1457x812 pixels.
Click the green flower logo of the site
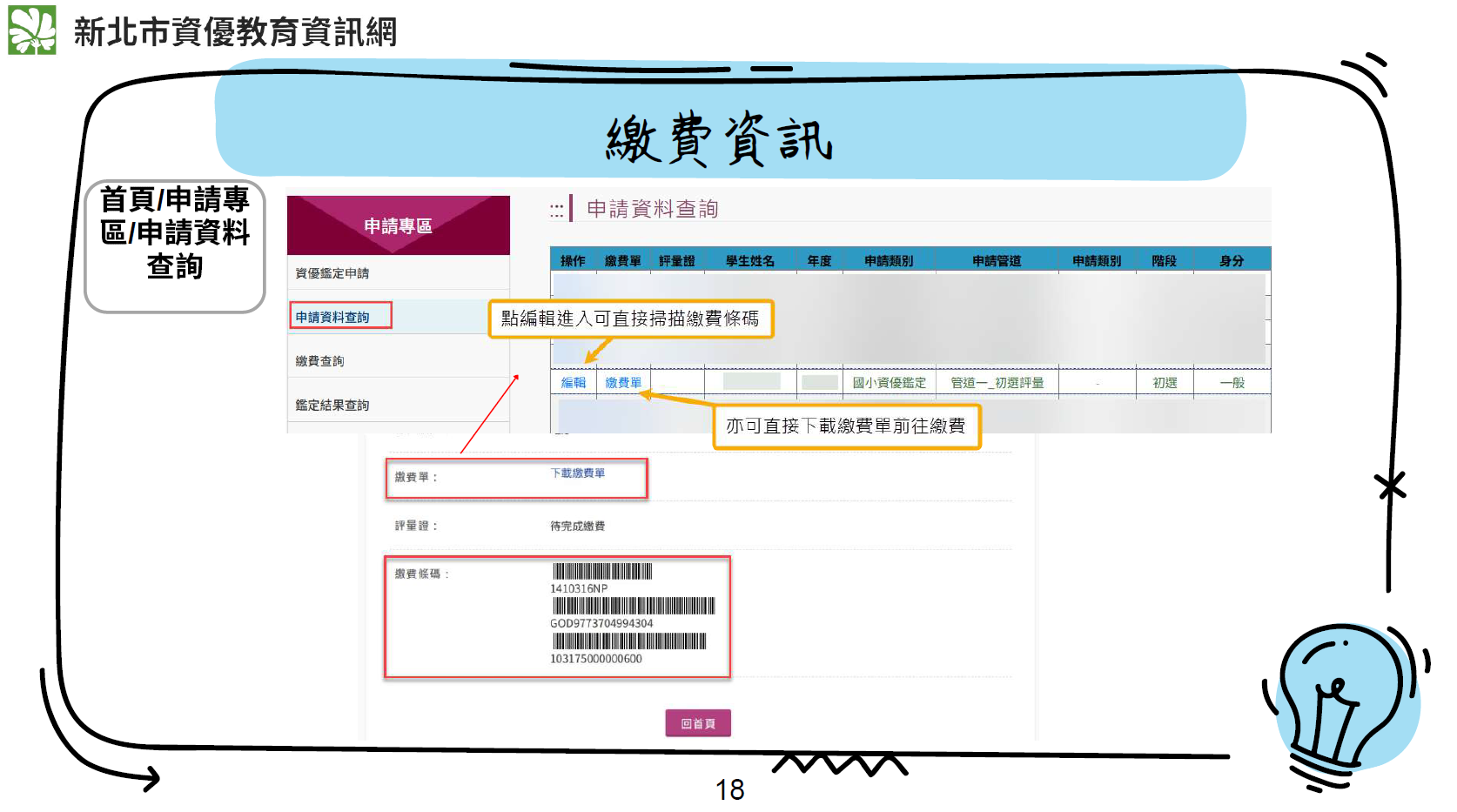32,30
